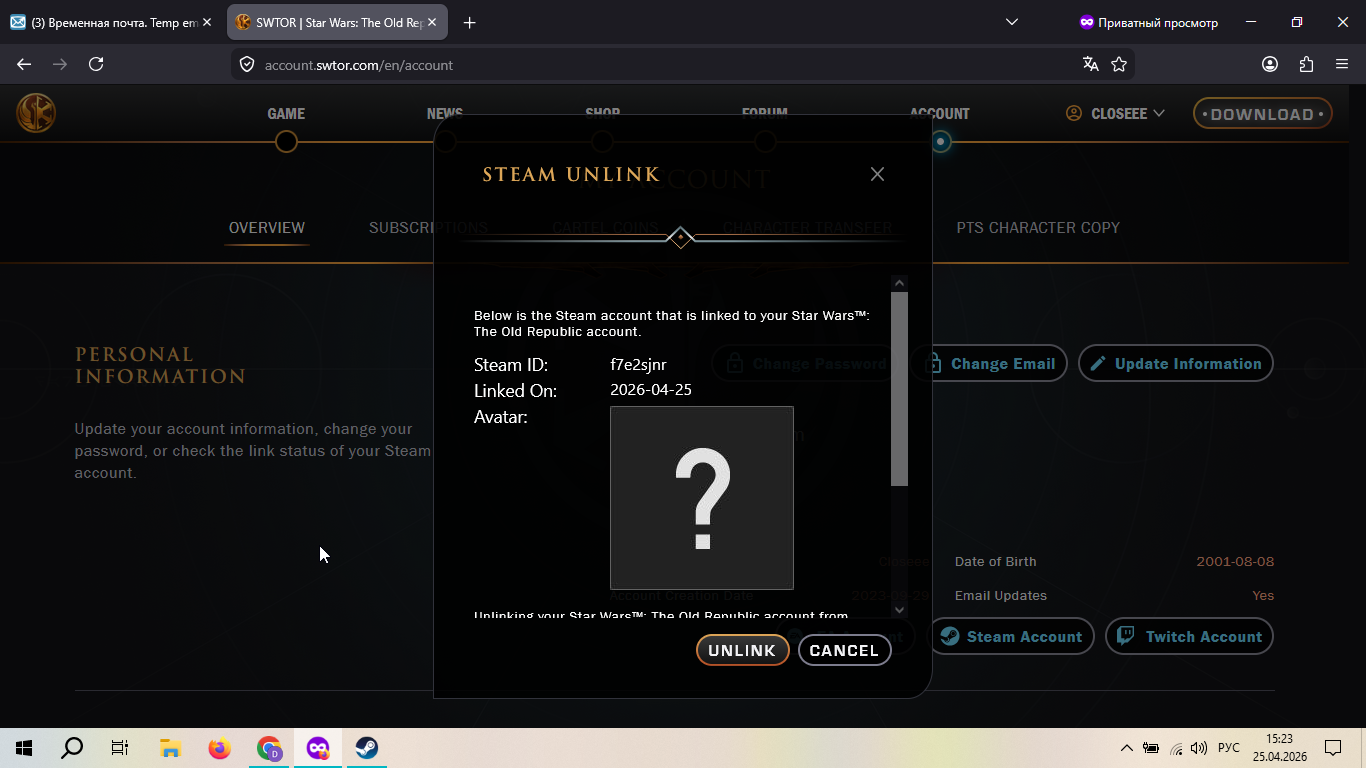
Task: Bookmark the page with star icon
Action: click(1119, 64)
